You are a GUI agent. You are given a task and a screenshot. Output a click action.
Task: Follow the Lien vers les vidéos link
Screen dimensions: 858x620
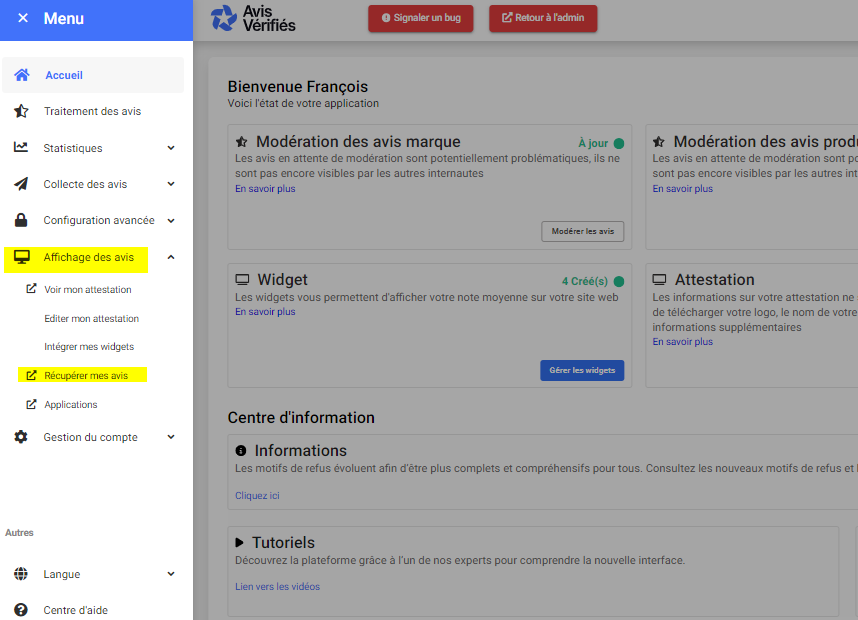[x=277, y=587]
